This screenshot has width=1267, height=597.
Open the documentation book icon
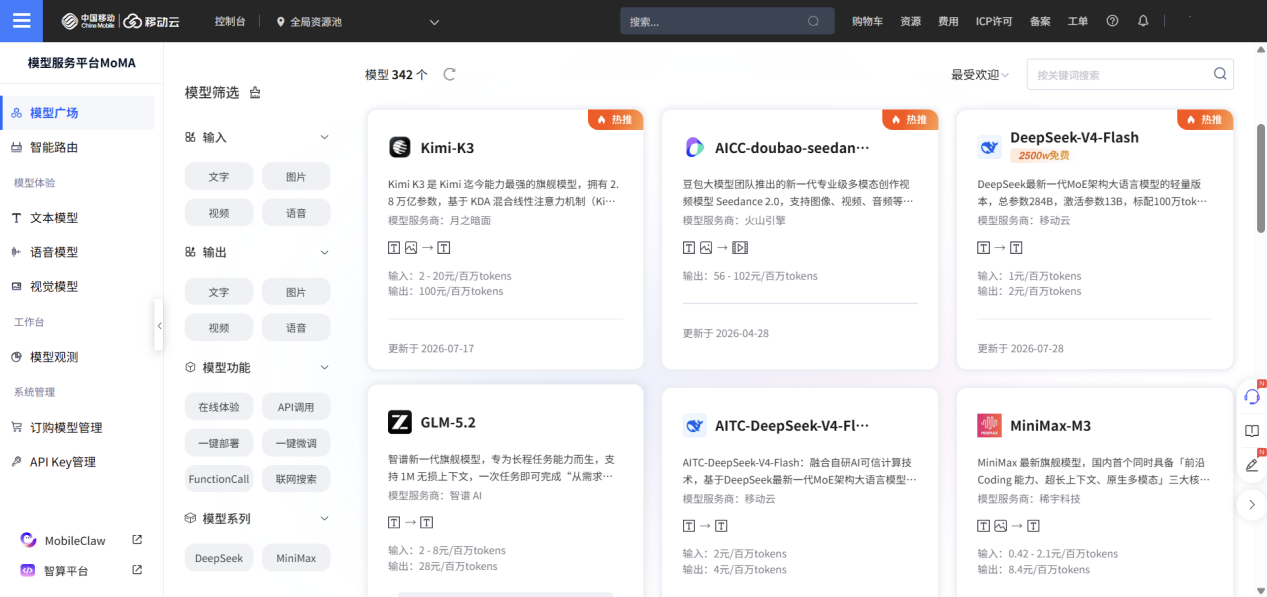click(x=1252, y=431)
